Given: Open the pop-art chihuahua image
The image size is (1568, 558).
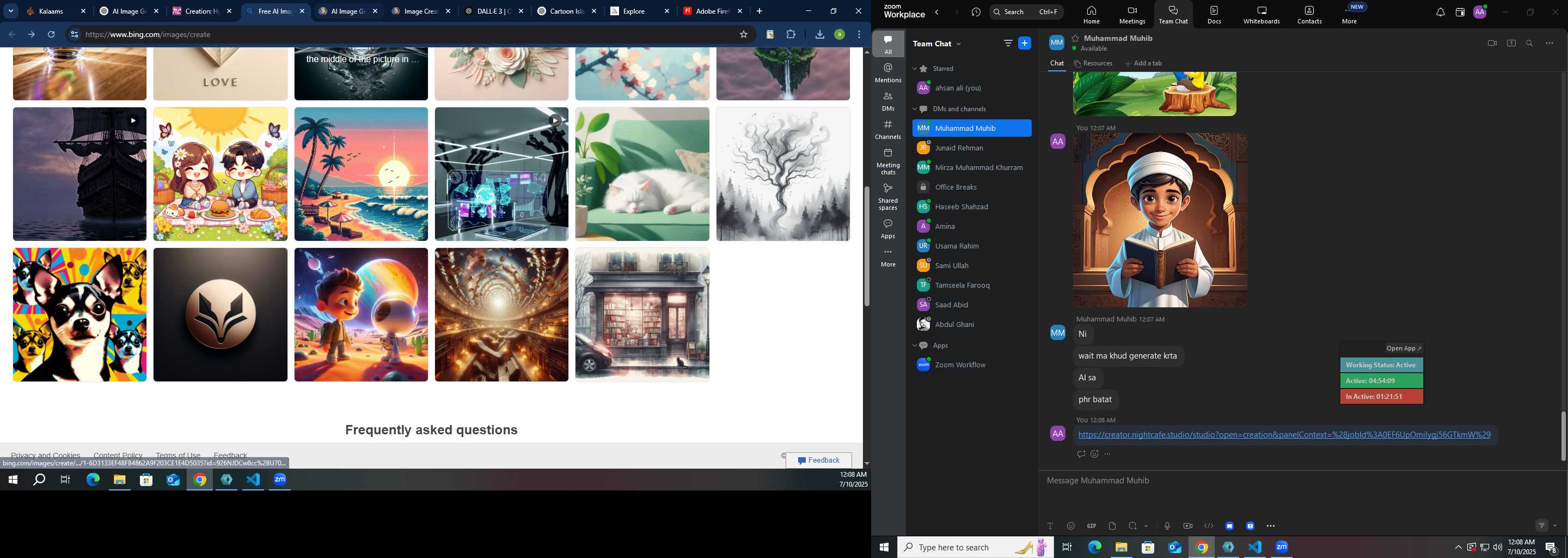Looking at the screenshot, I should click(x=79, y=314).
